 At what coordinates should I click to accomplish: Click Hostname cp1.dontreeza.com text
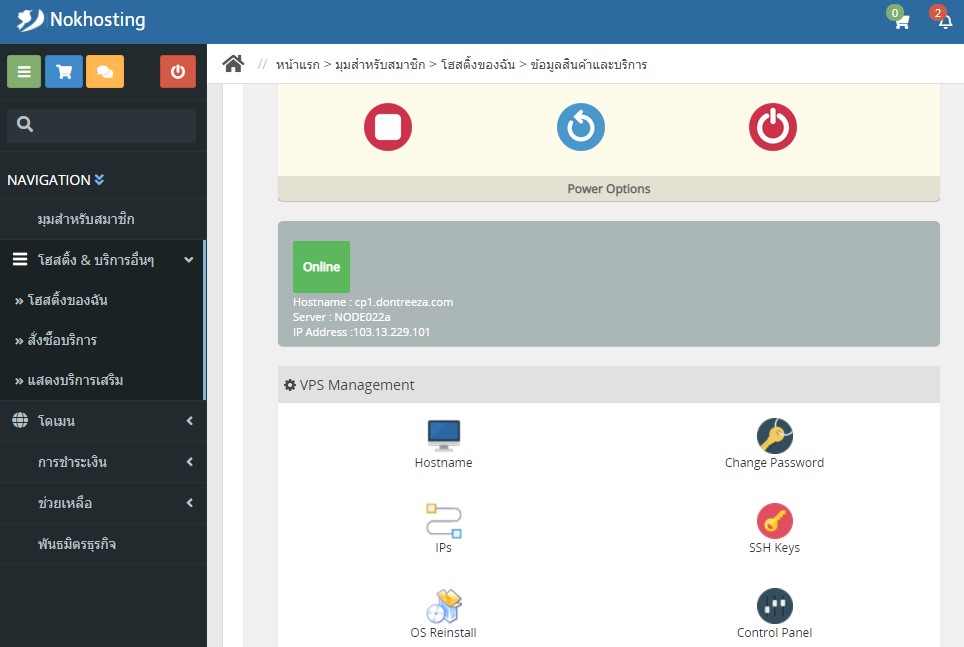[x=373, y=302]
